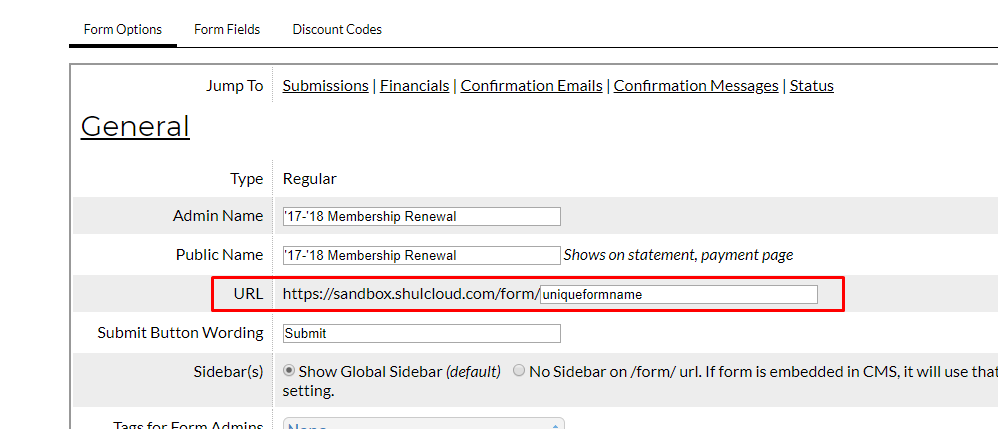
Task: Edit the uniqueformname URL field
Action: pyautogui.click(x=678, y=295)
